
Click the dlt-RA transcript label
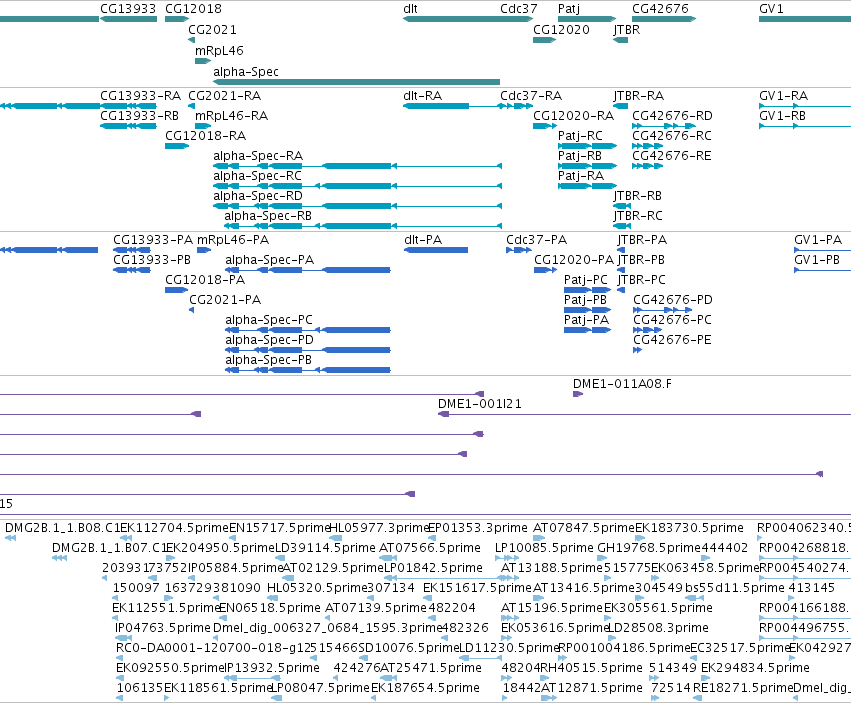[x=423, y=96]
